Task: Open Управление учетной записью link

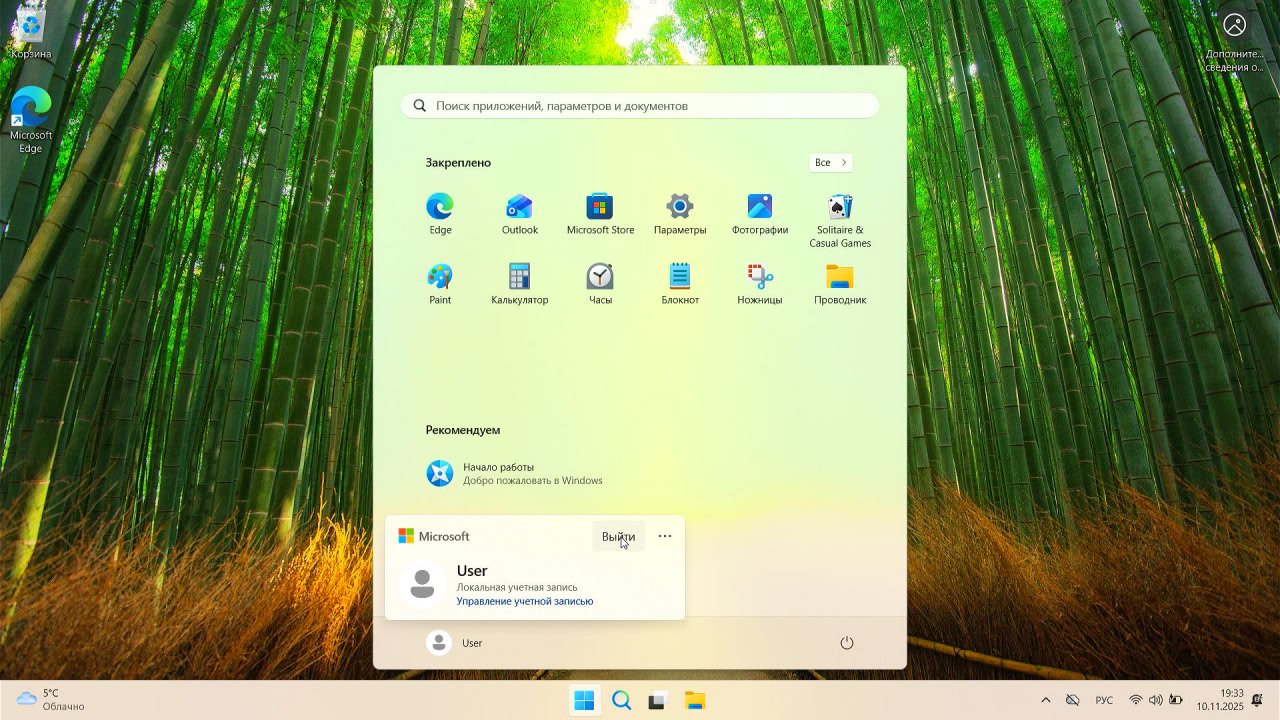Action: [x=524, y=602]
